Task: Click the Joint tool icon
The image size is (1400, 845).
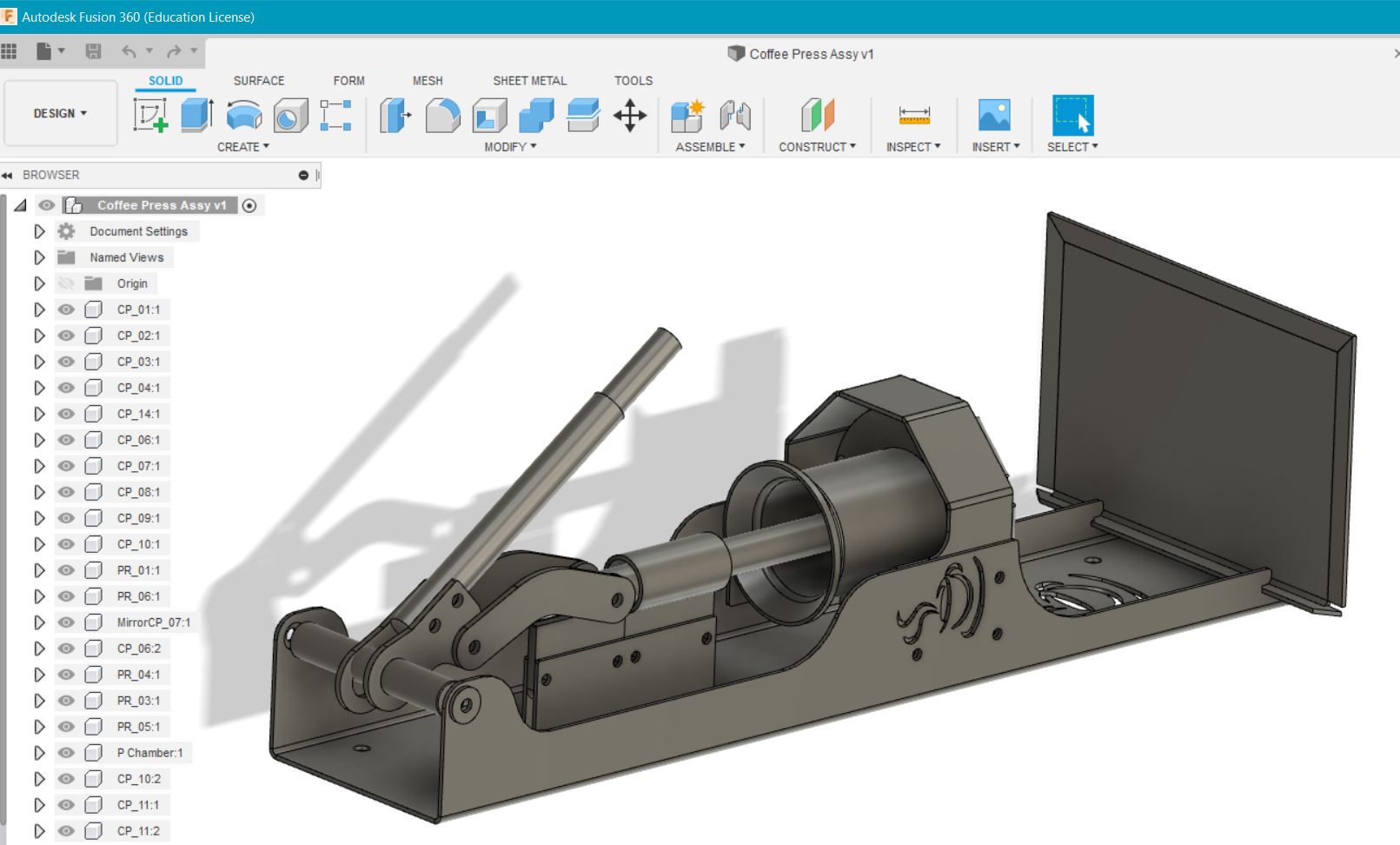Action: (735, 115)
